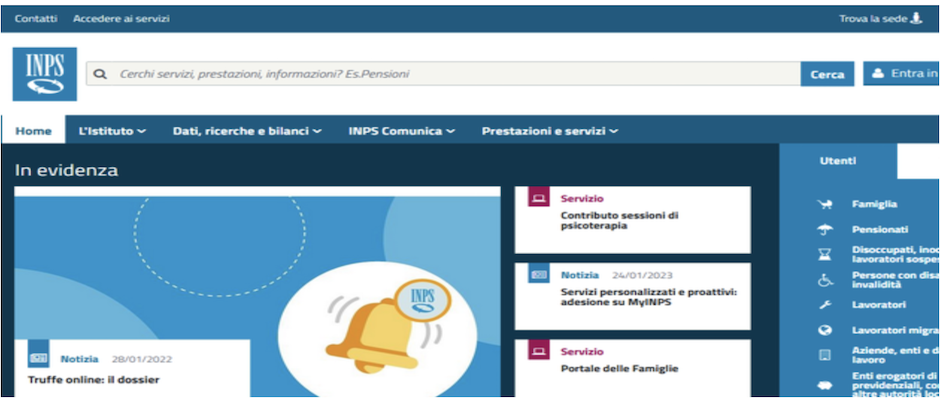Click the Cerca button

827,74
